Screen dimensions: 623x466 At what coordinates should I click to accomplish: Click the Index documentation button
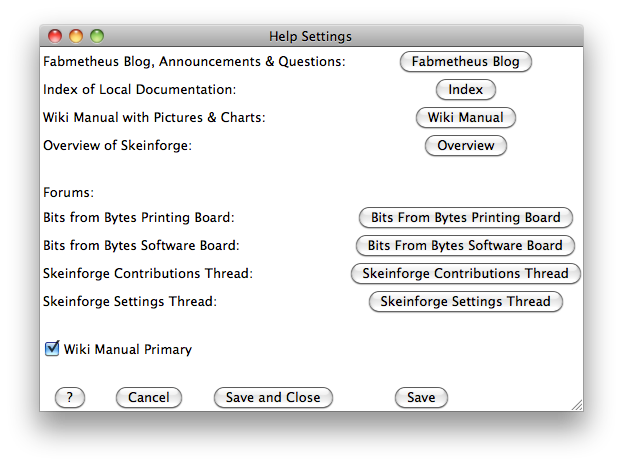point(466,89)
